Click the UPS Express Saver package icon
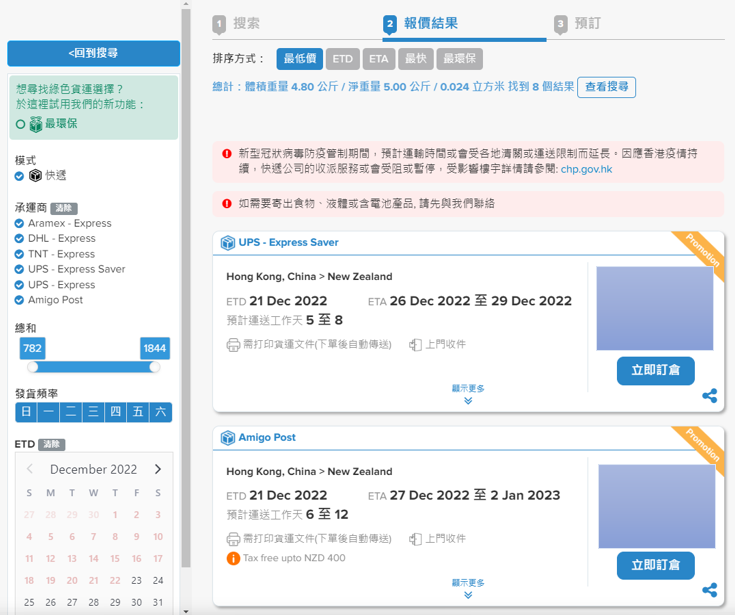Viewport: 735px width, 615px height. pyautogui.click(x=228, y=243)
